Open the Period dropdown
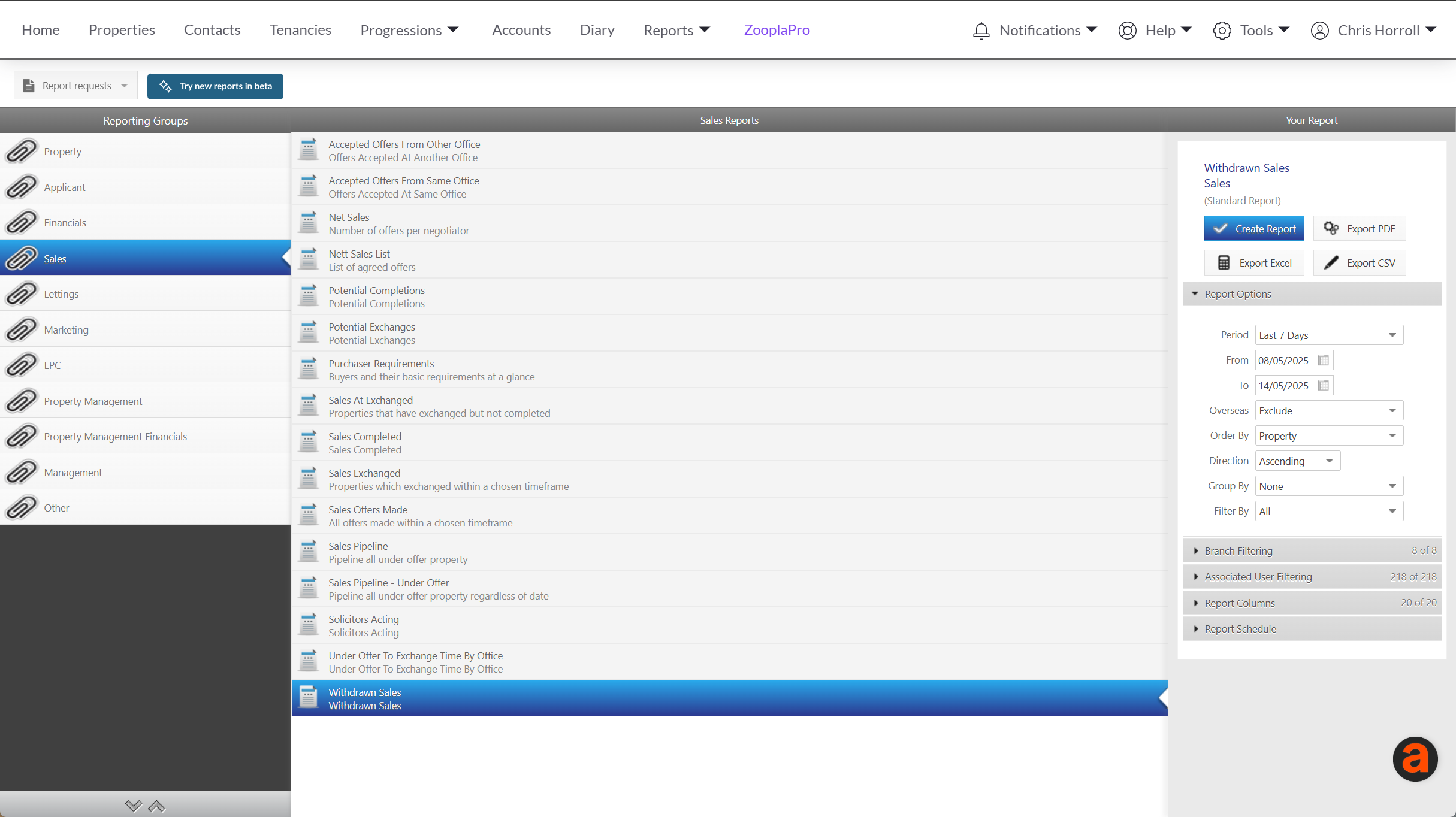 tap(1329, 335)
